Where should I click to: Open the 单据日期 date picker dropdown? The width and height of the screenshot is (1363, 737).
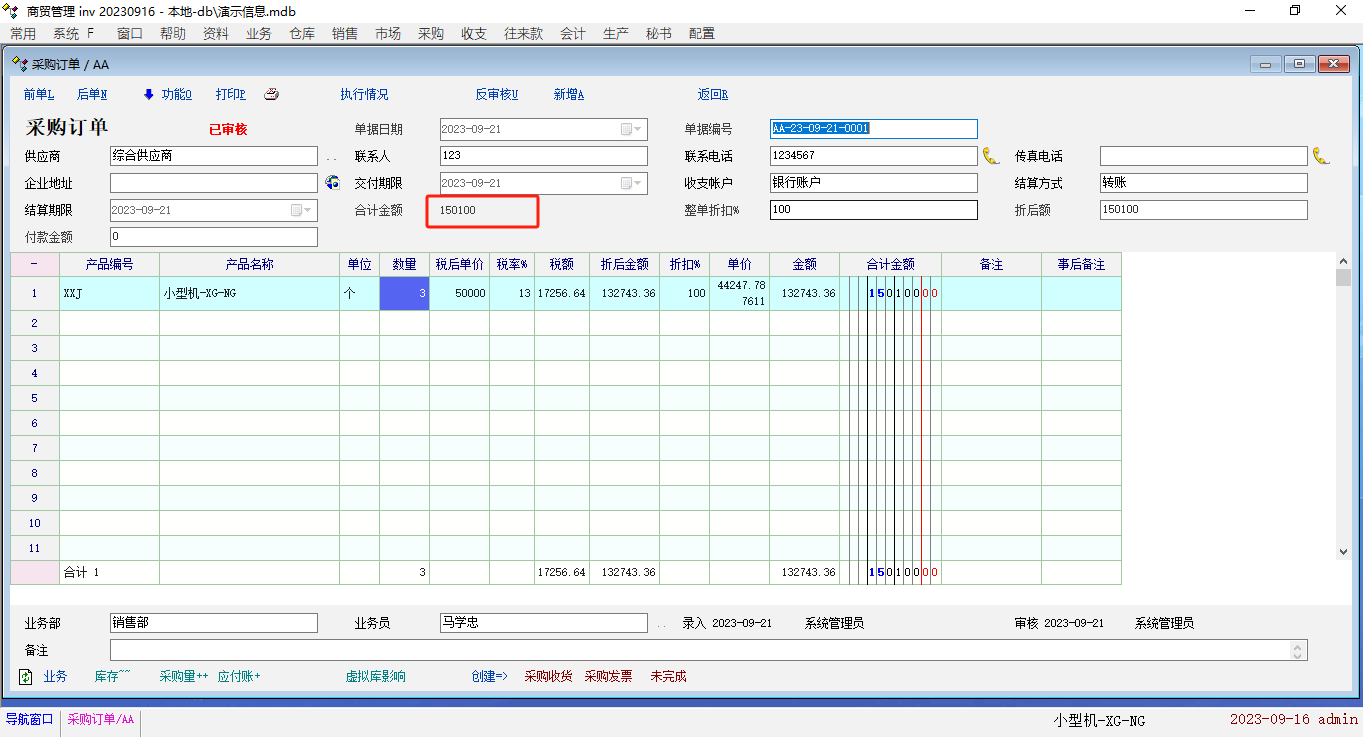(x=638, y=130)
